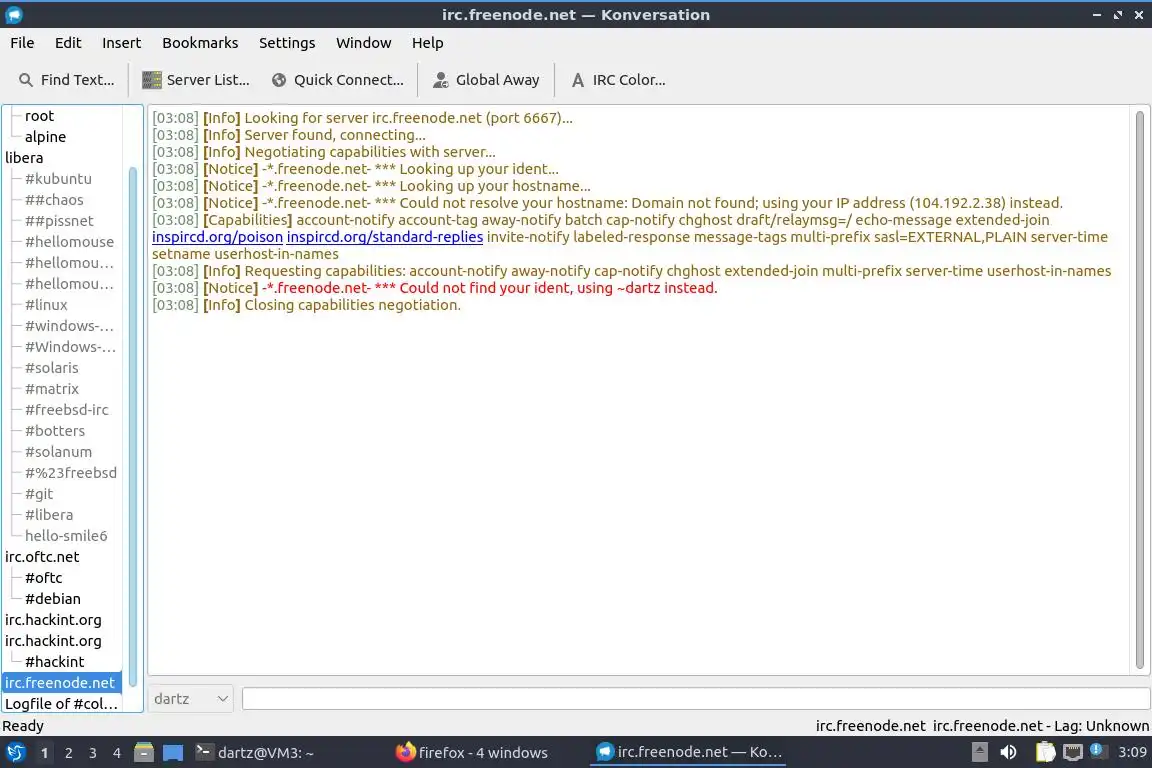The width and height of the screenshot is (1152, 768).
Task: Open the clipboard tray icon
Action: (1045, 752)
